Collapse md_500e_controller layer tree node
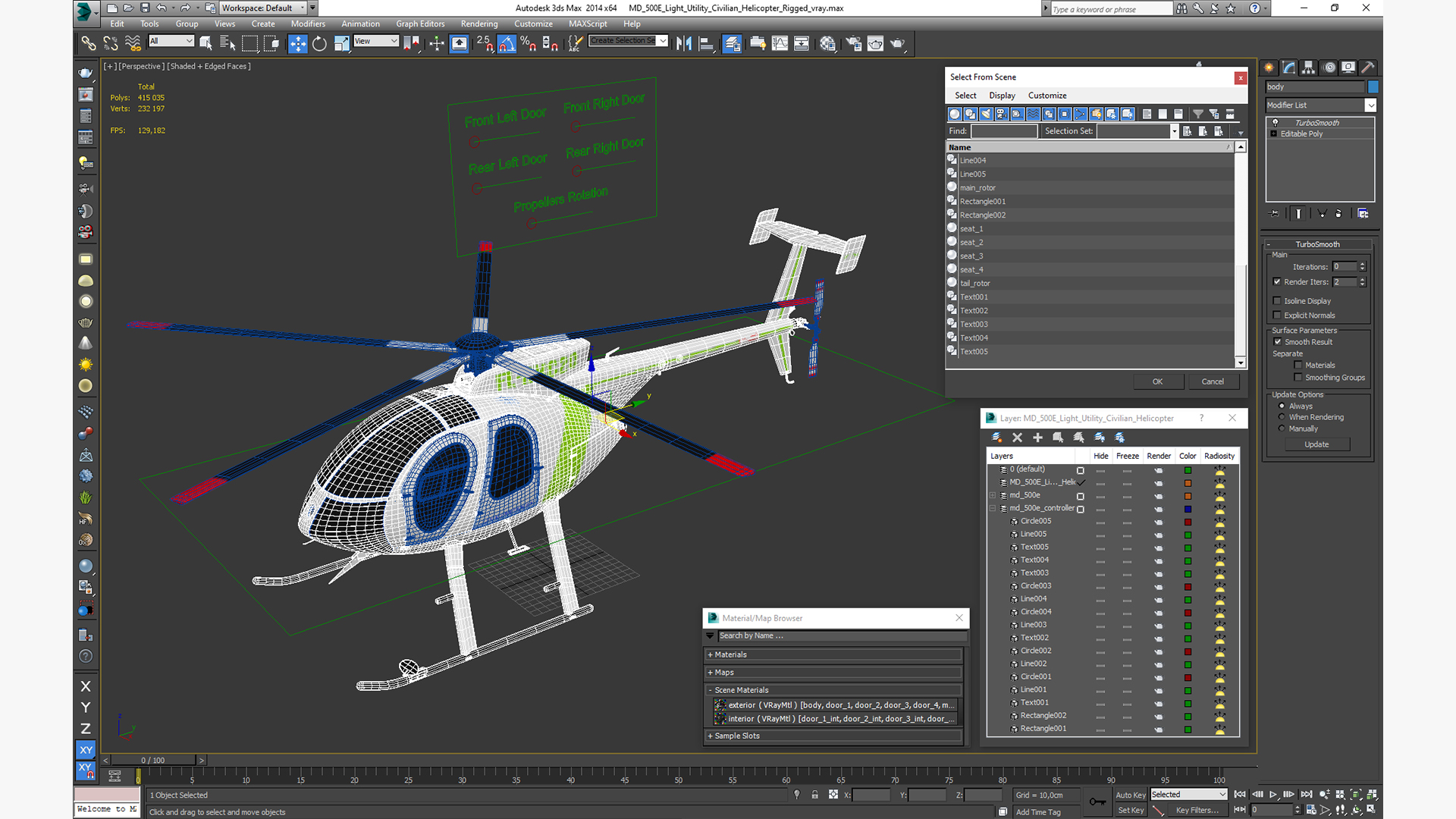The image size is (1456, 819). 993,509
